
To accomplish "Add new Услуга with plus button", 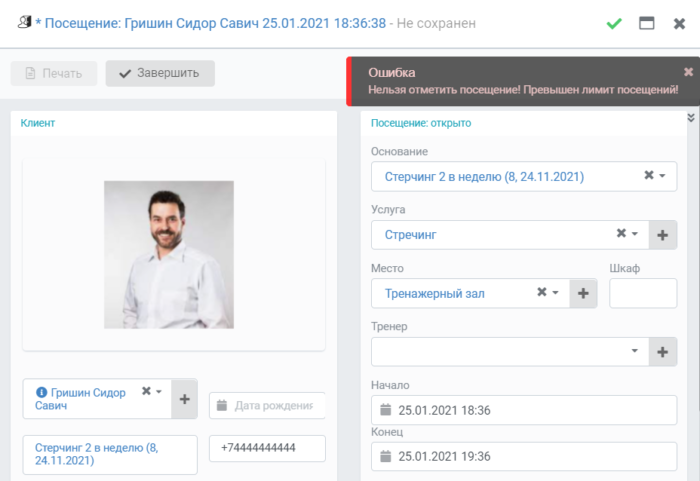I will pyautogui.click(x=662, y=235).
